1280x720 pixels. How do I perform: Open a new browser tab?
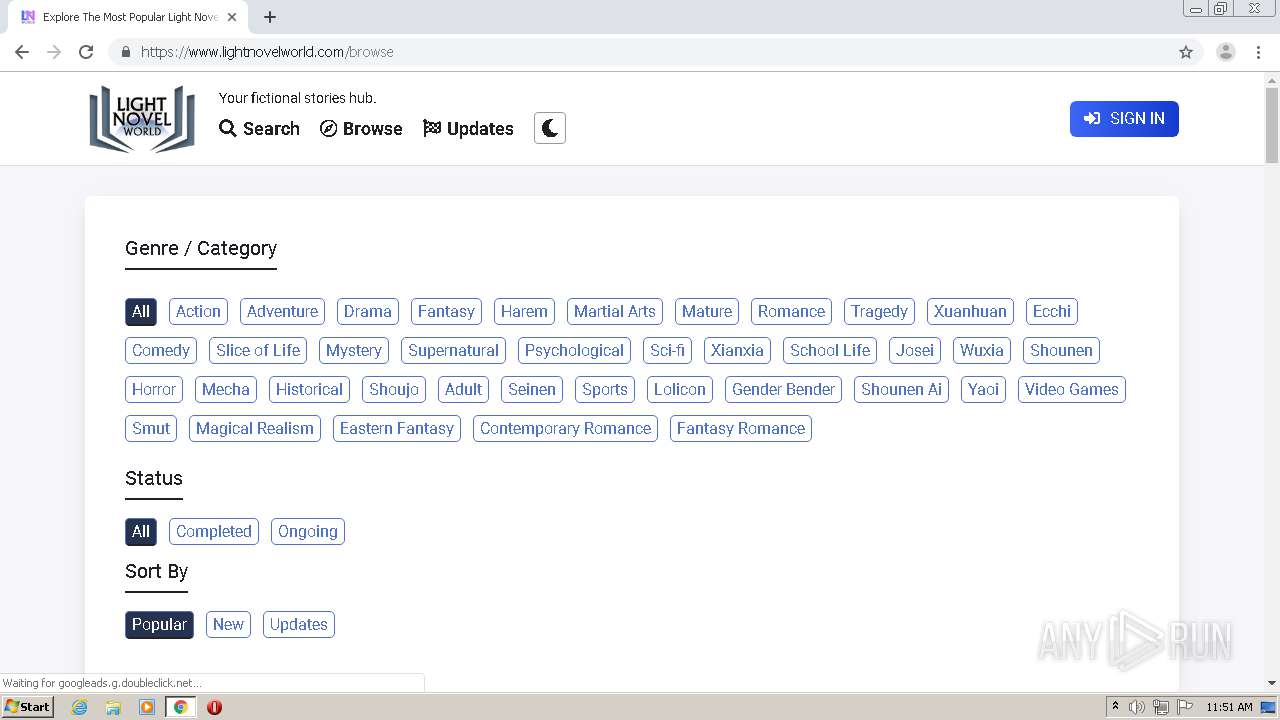click(x=270, y=17)
